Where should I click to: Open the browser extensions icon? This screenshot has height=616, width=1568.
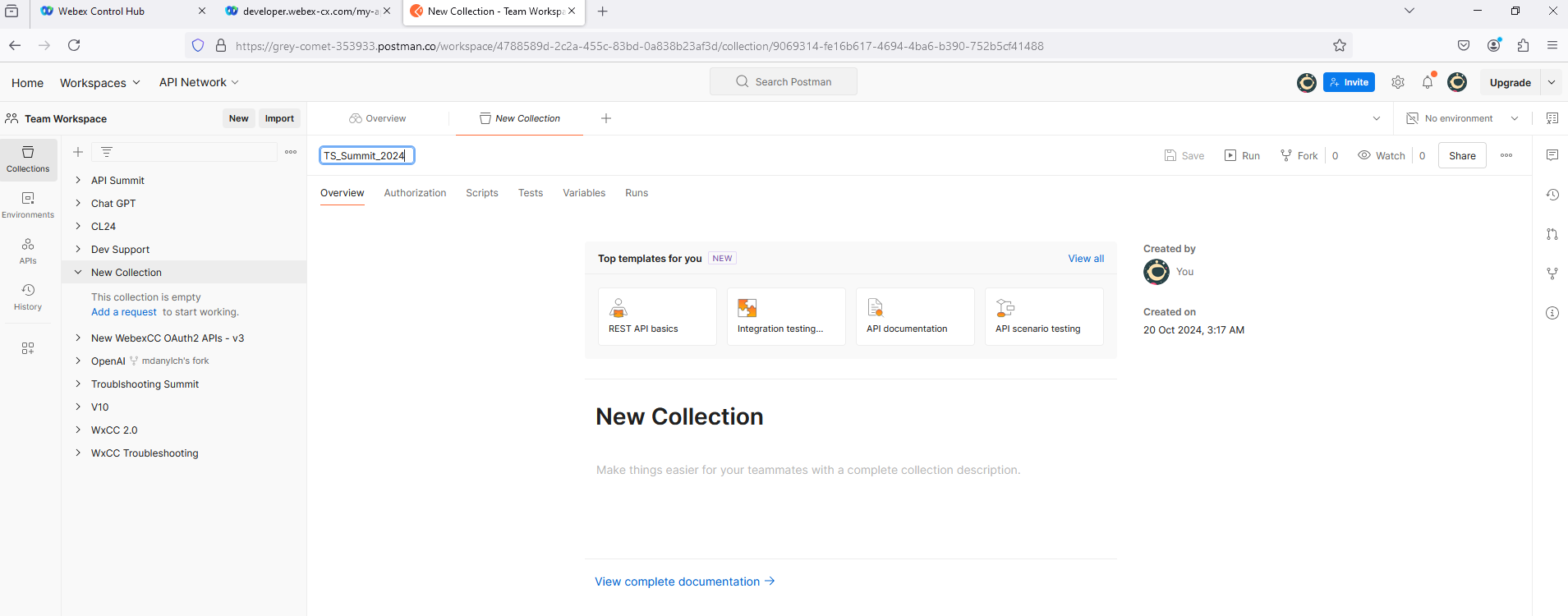coord(1524,45)
